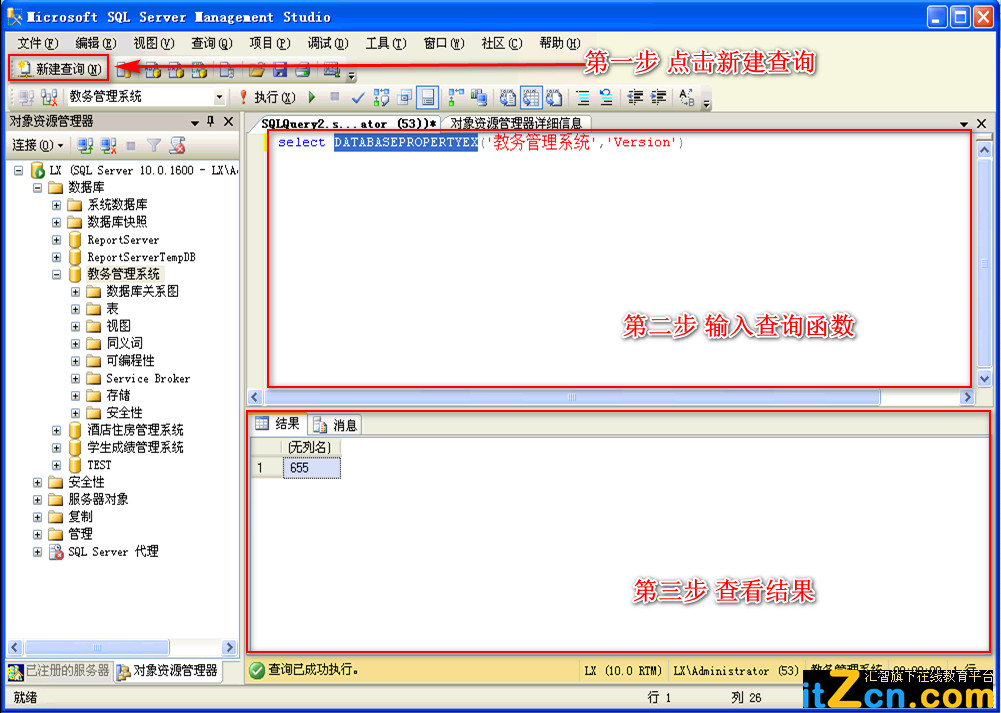Collapse the LX server node

click(18, 170)
